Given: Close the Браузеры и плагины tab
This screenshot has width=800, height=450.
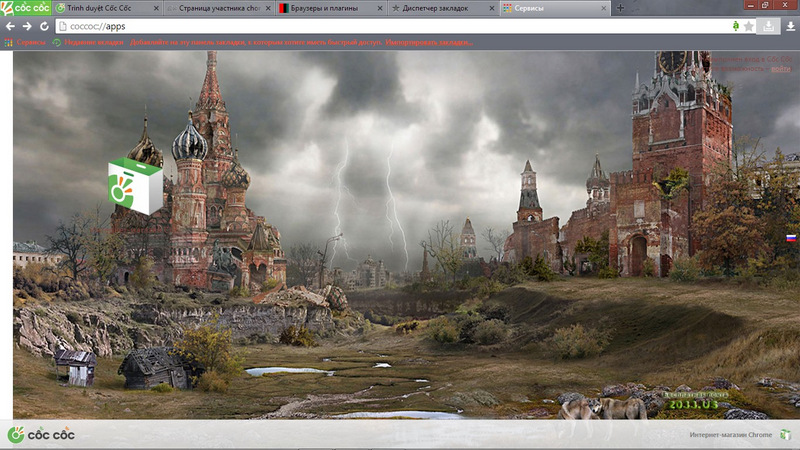Looking at the screenshot, I should click(x=380, y=8).
